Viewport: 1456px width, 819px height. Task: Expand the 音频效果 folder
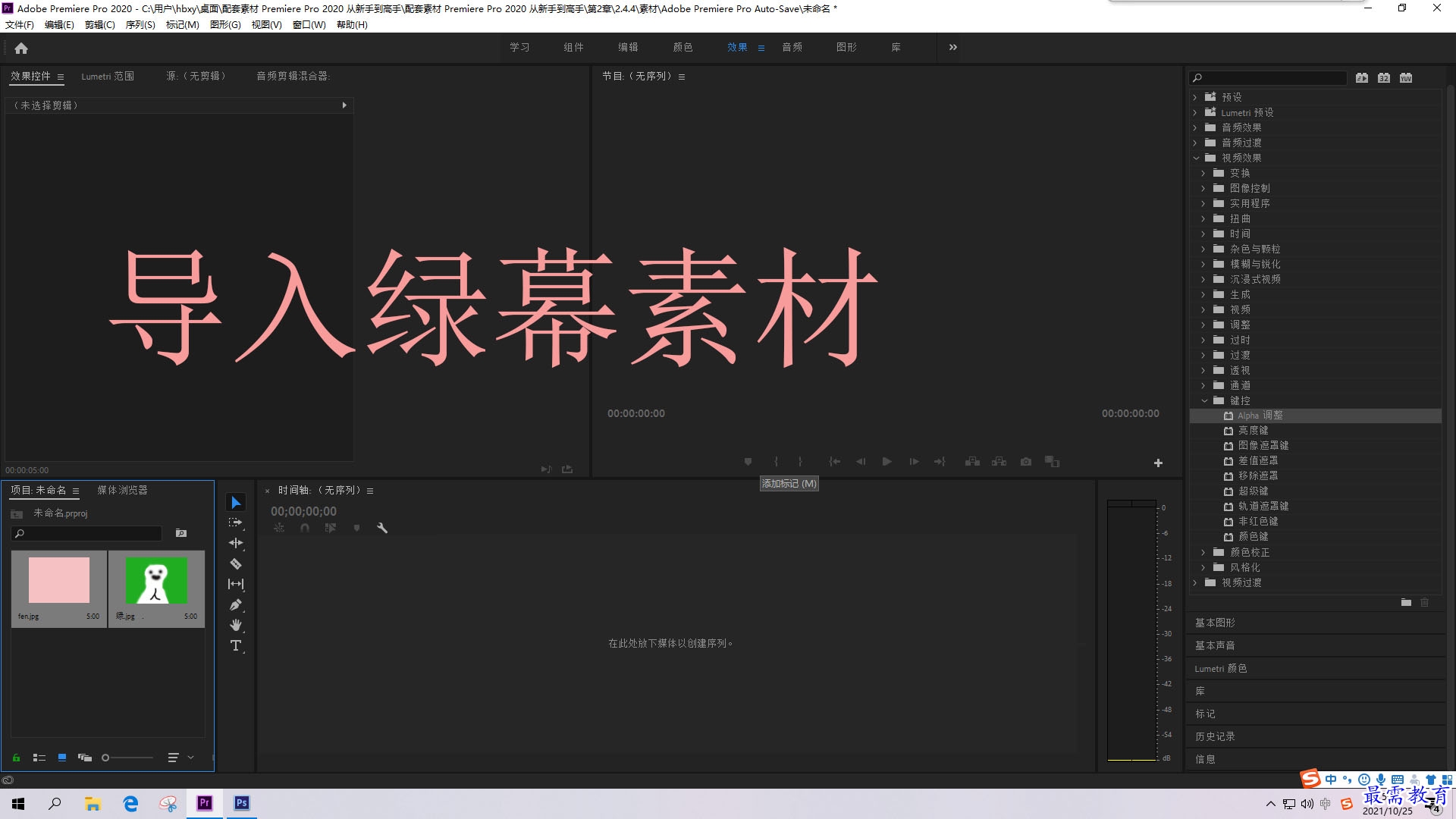click(1195, 127)
